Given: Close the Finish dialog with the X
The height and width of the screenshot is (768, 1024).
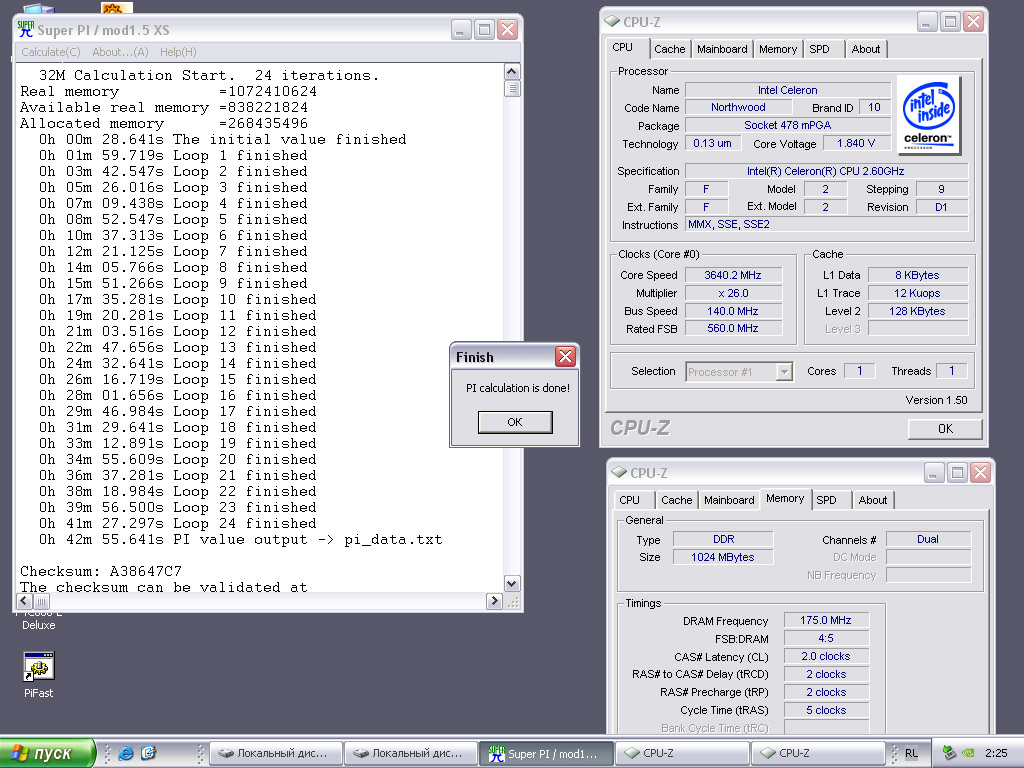Looking at the screenshot, I should tap(565, 357).
